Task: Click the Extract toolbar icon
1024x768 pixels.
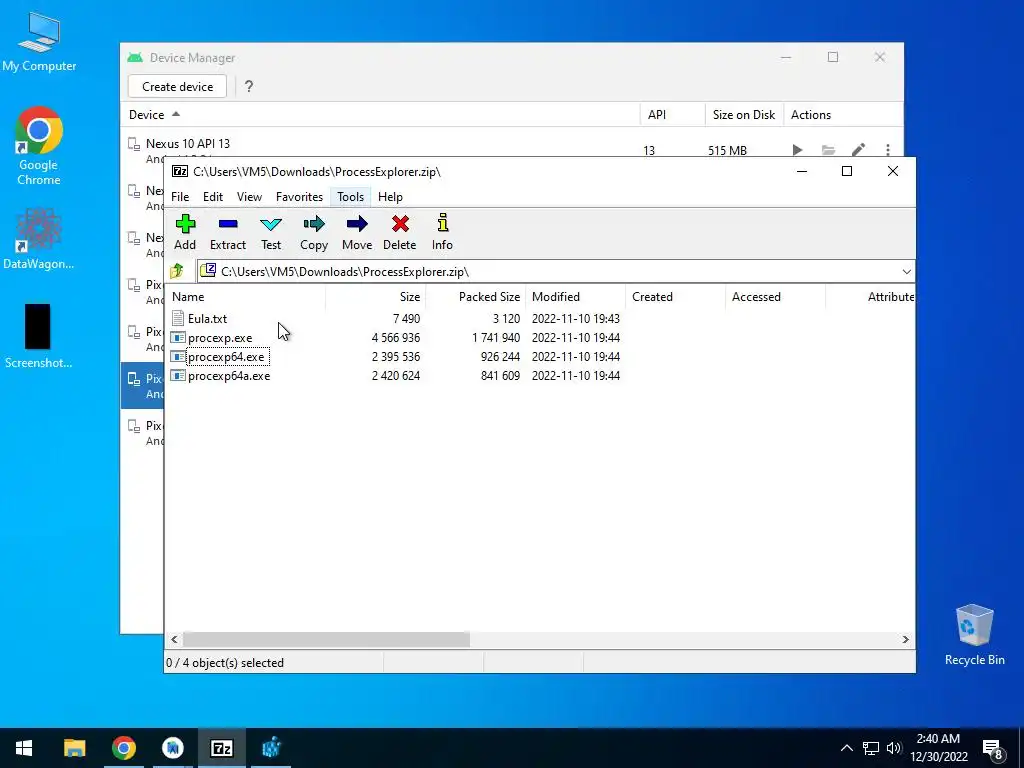Action: [x=228, y=232]
